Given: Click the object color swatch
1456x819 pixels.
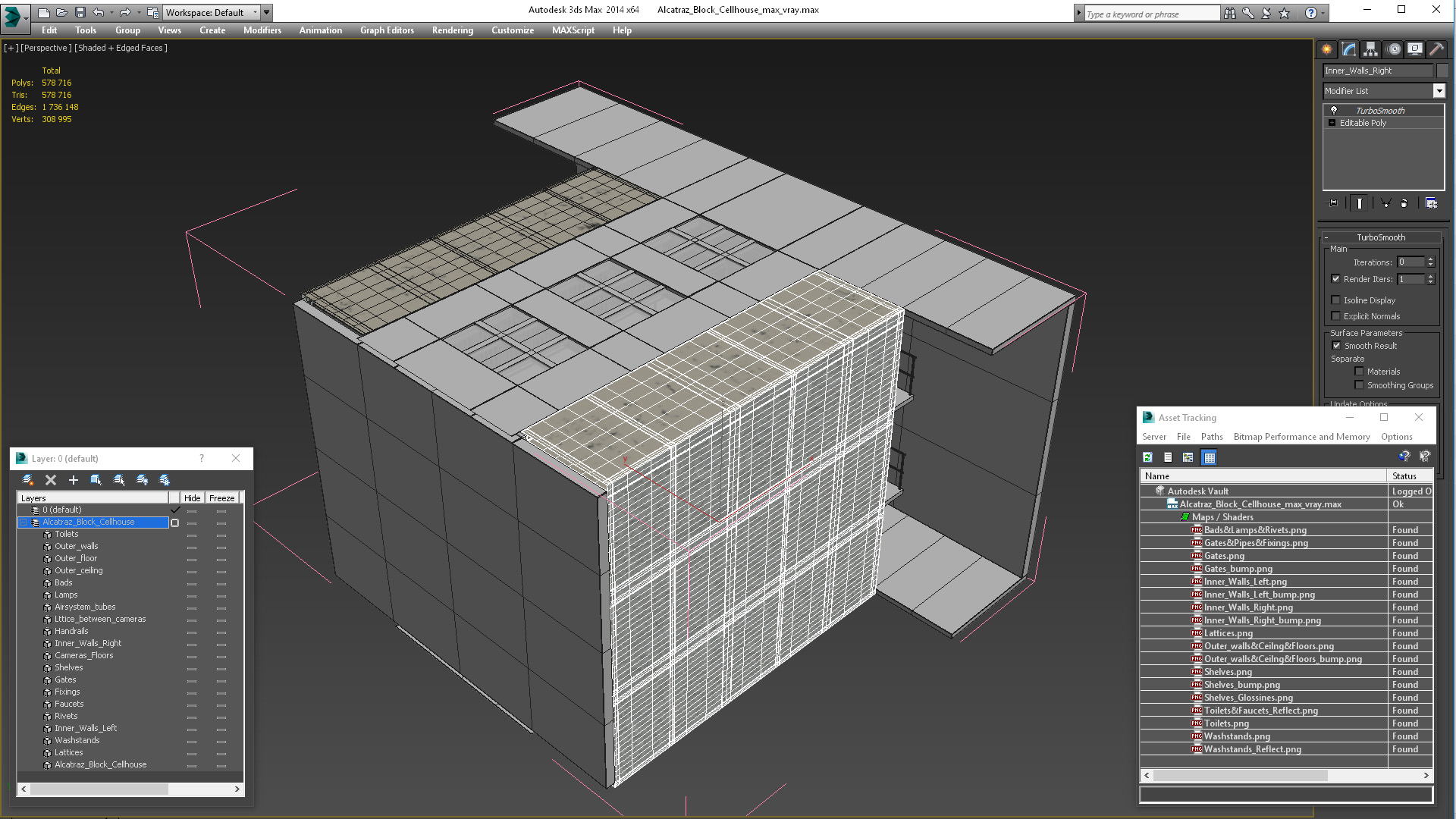Looking at the screenshot, I should click(x=1442, y=71).
